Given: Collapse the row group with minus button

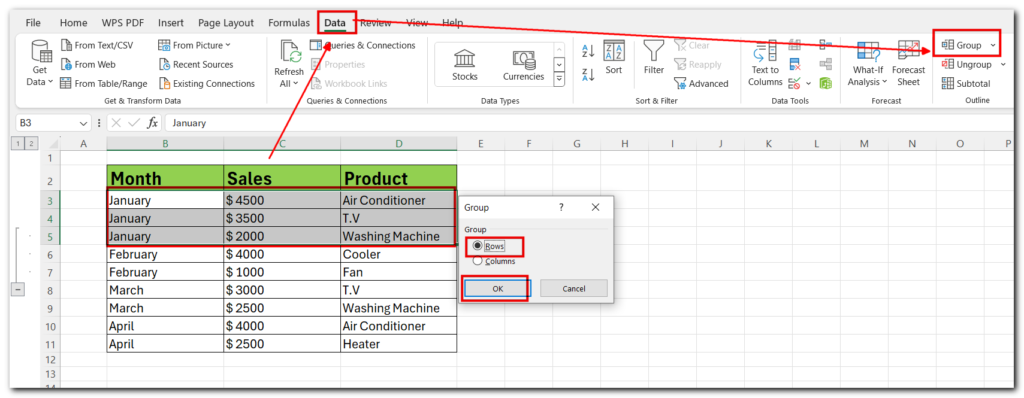Looking at the screenshot, I should [18, 290].
